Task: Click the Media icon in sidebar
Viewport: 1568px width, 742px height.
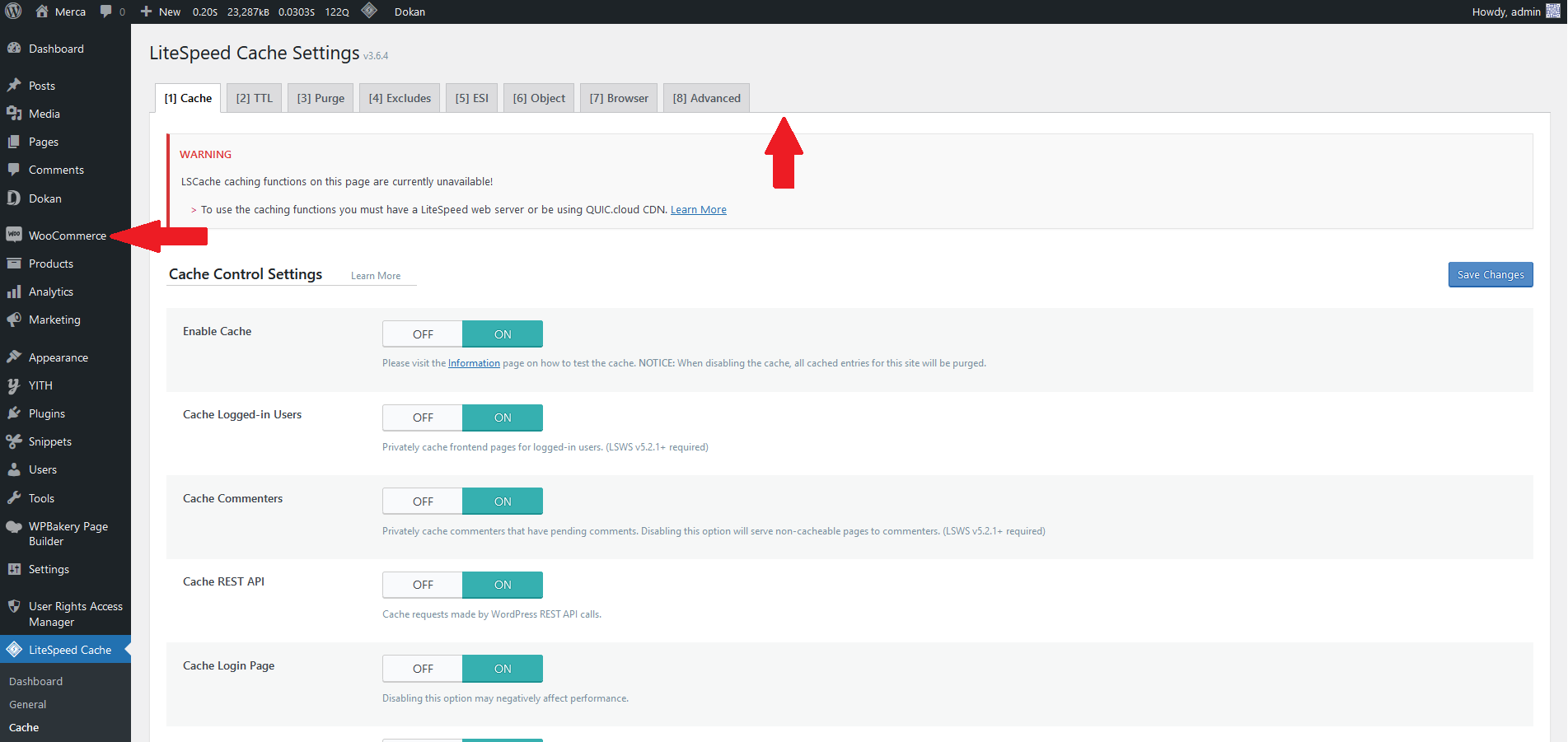Action: [x=14, y=114]
